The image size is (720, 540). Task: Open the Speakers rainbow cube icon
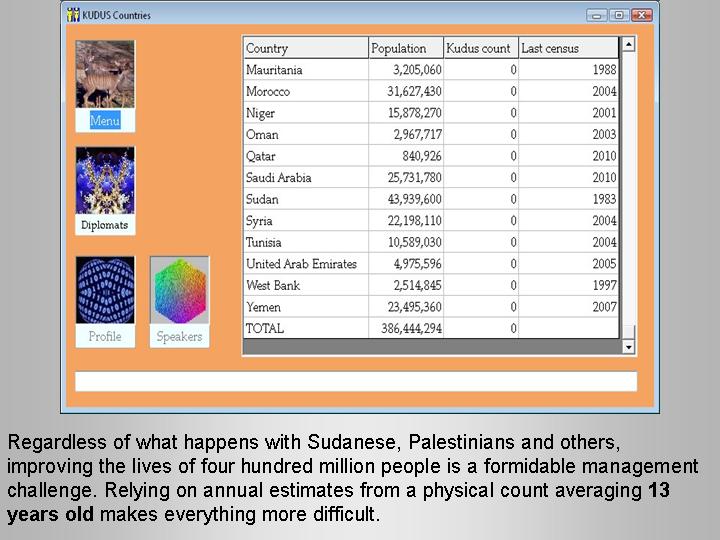pos(180,290)
